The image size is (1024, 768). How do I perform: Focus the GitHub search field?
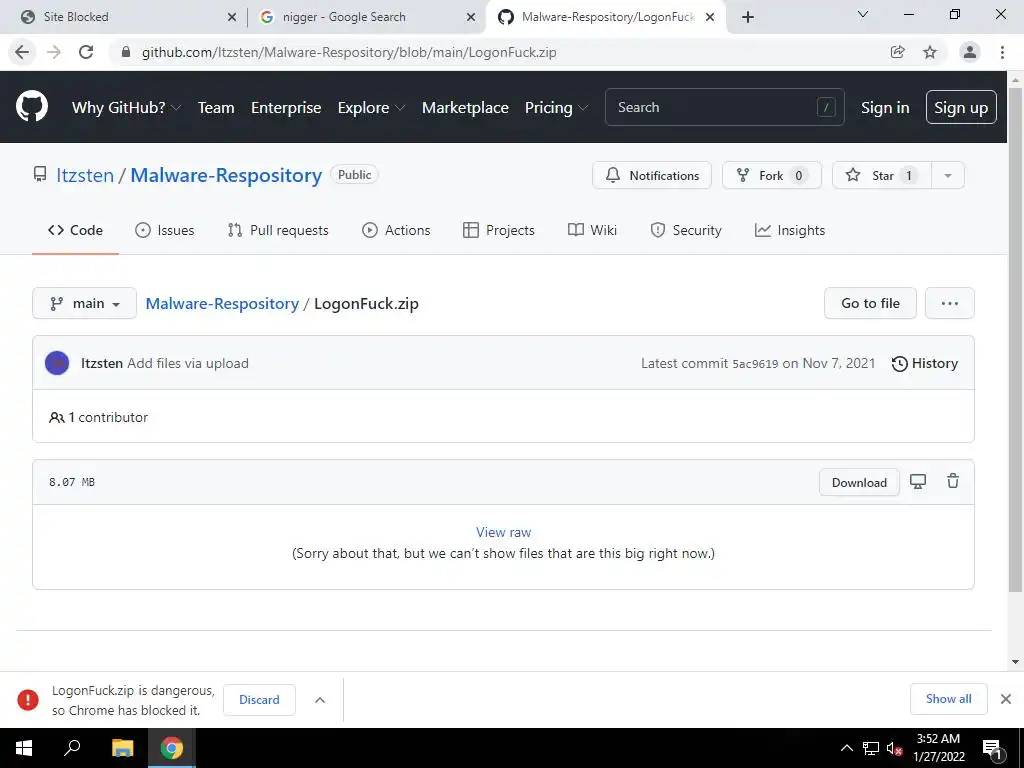(x=724, y=107)
